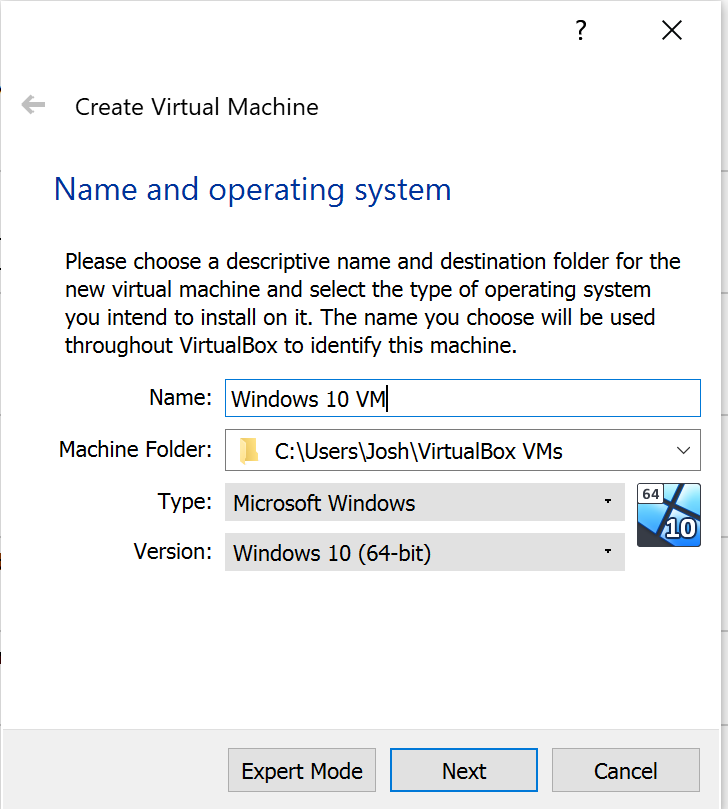Open the Version dropdown showing Windows 10 (64-bit)
The width and height of the screenshot is (728, 809).
(x=425, y=552)
